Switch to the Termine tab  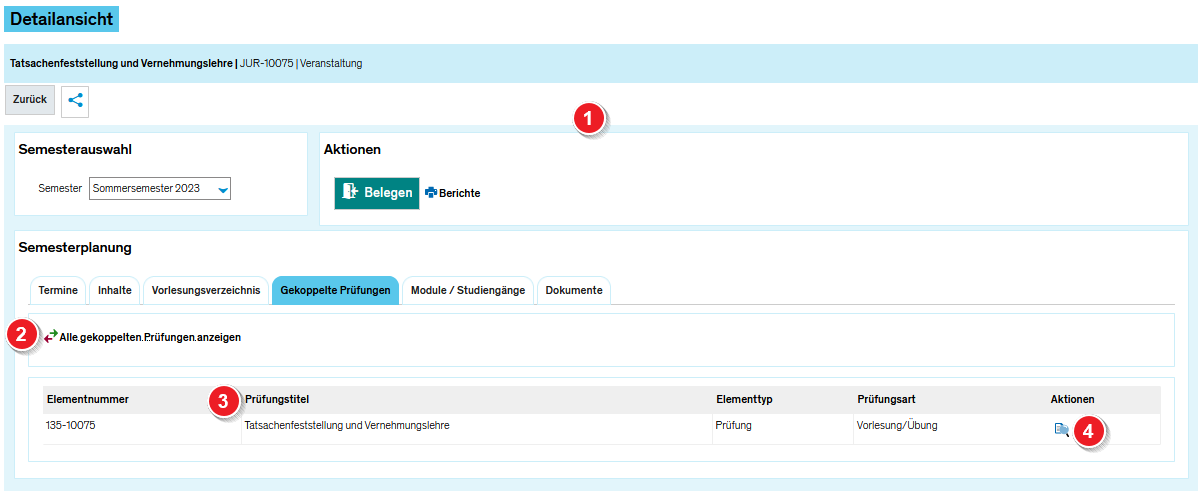[x=58, y=290]
